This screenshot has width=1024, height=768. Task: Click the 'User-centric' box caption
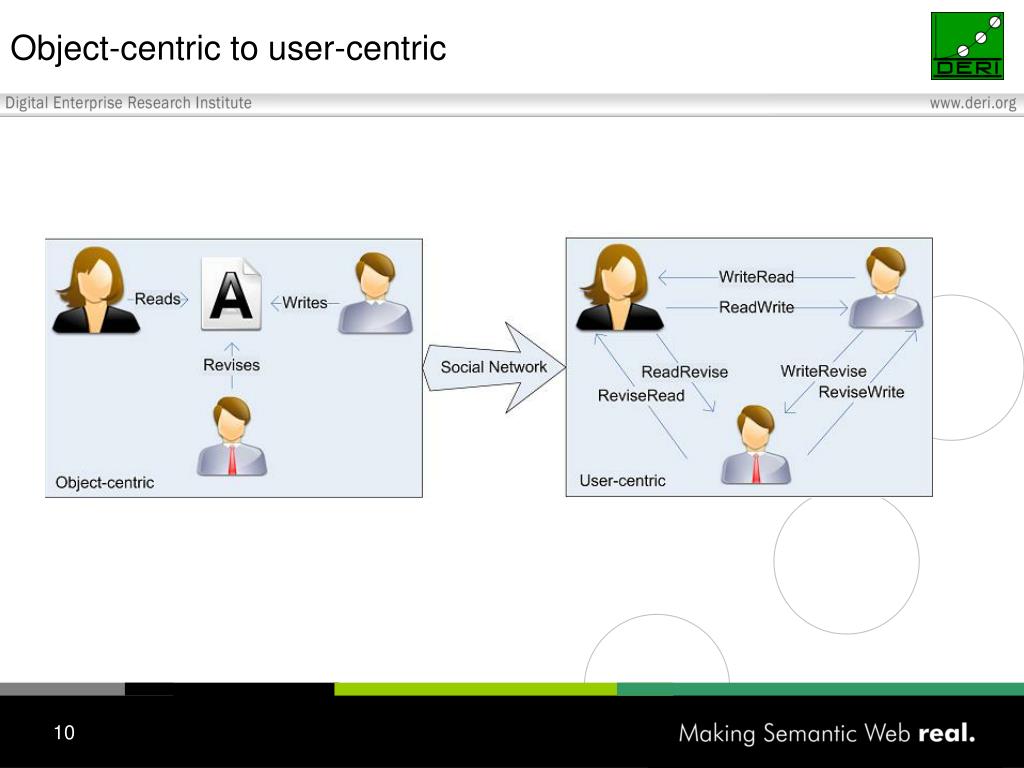(x=622, y=481)
